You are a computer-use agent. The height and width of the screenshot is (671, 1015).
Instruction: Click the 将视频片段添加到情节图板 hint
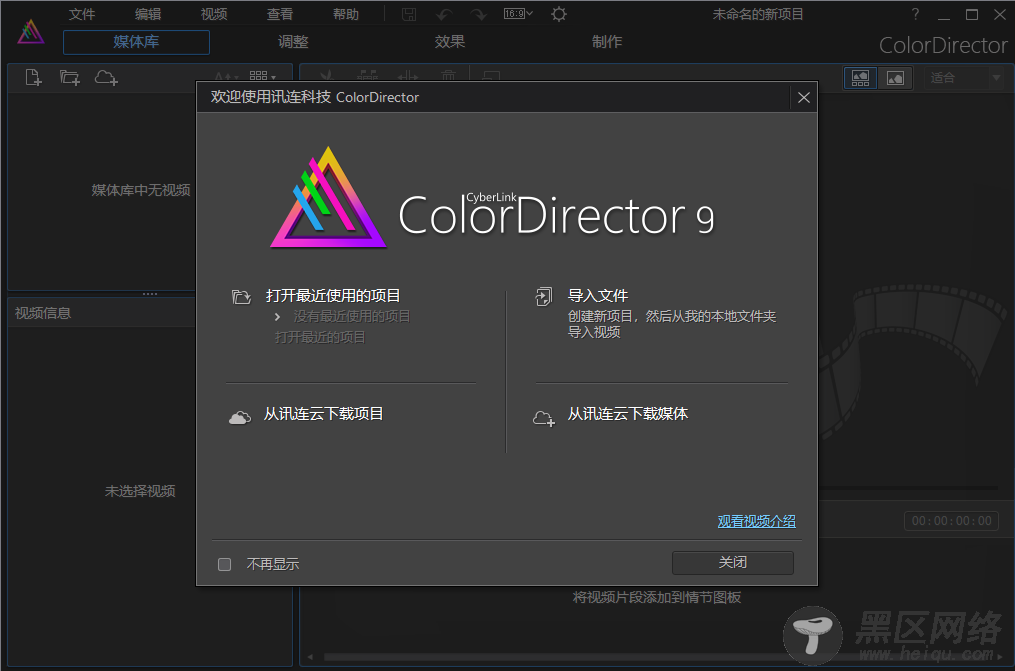(x=656, y=597)
